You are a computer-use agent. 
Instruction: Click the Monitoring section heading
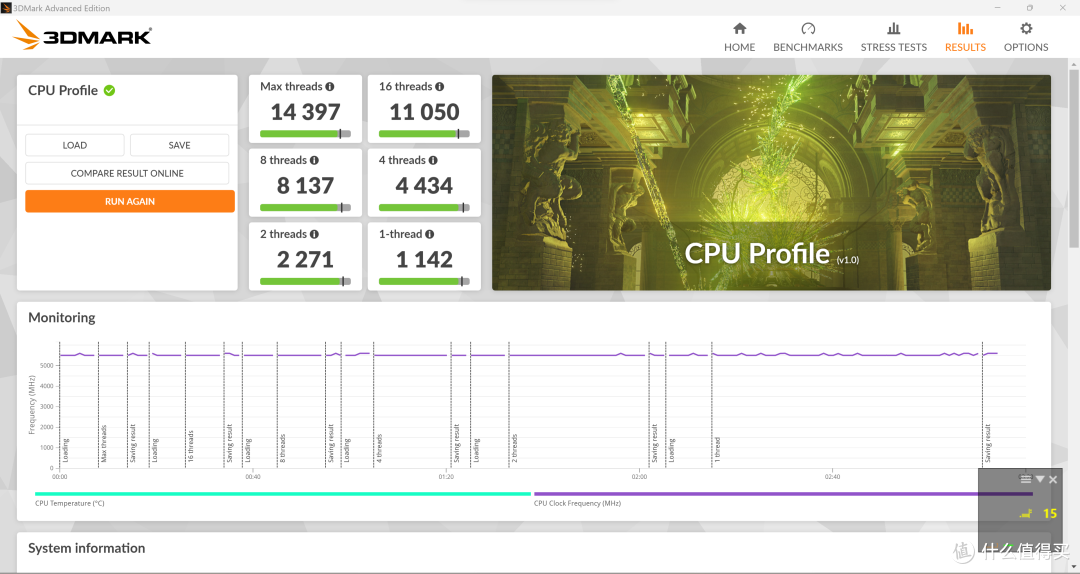pos(62,318)
